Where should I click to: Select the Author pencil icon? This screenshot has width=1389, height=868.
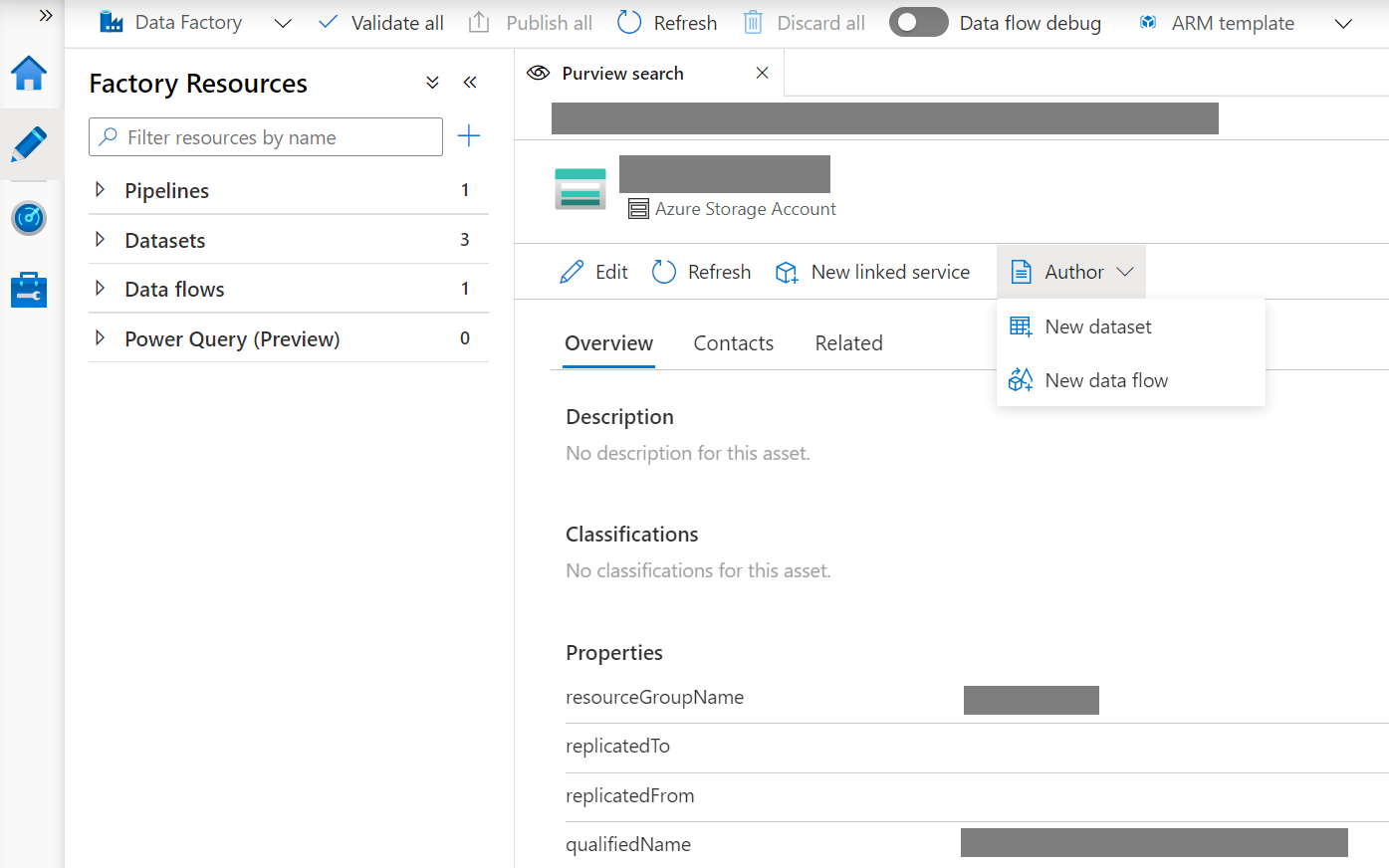[29, 145]
